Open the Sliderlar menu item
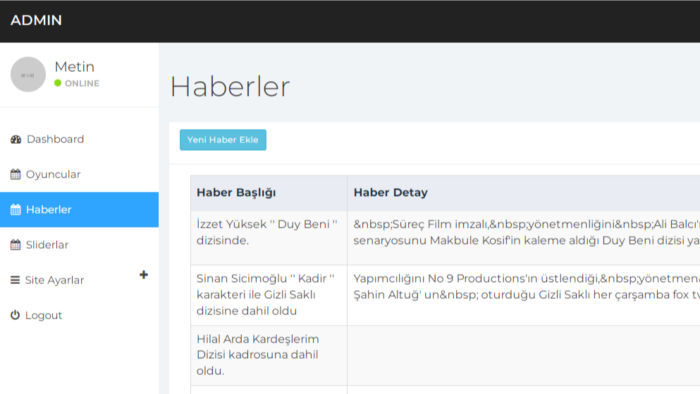Screen dimensions: 700x394 pos(79,245)
